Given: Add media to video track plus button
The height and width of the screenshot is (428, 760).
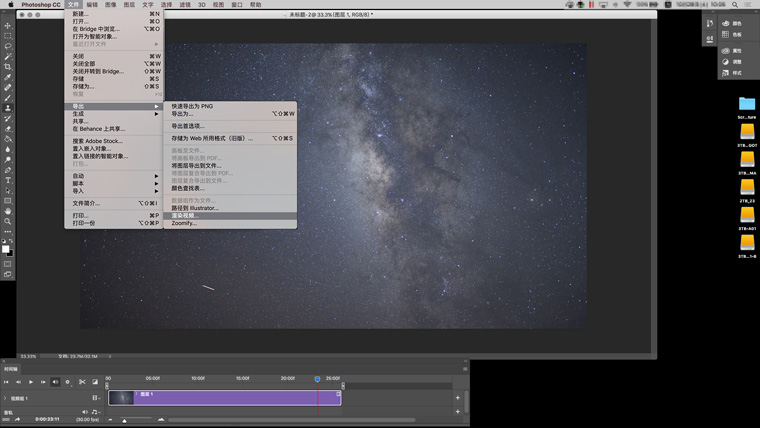Looking at the screenshot, I should coord(458,398).
